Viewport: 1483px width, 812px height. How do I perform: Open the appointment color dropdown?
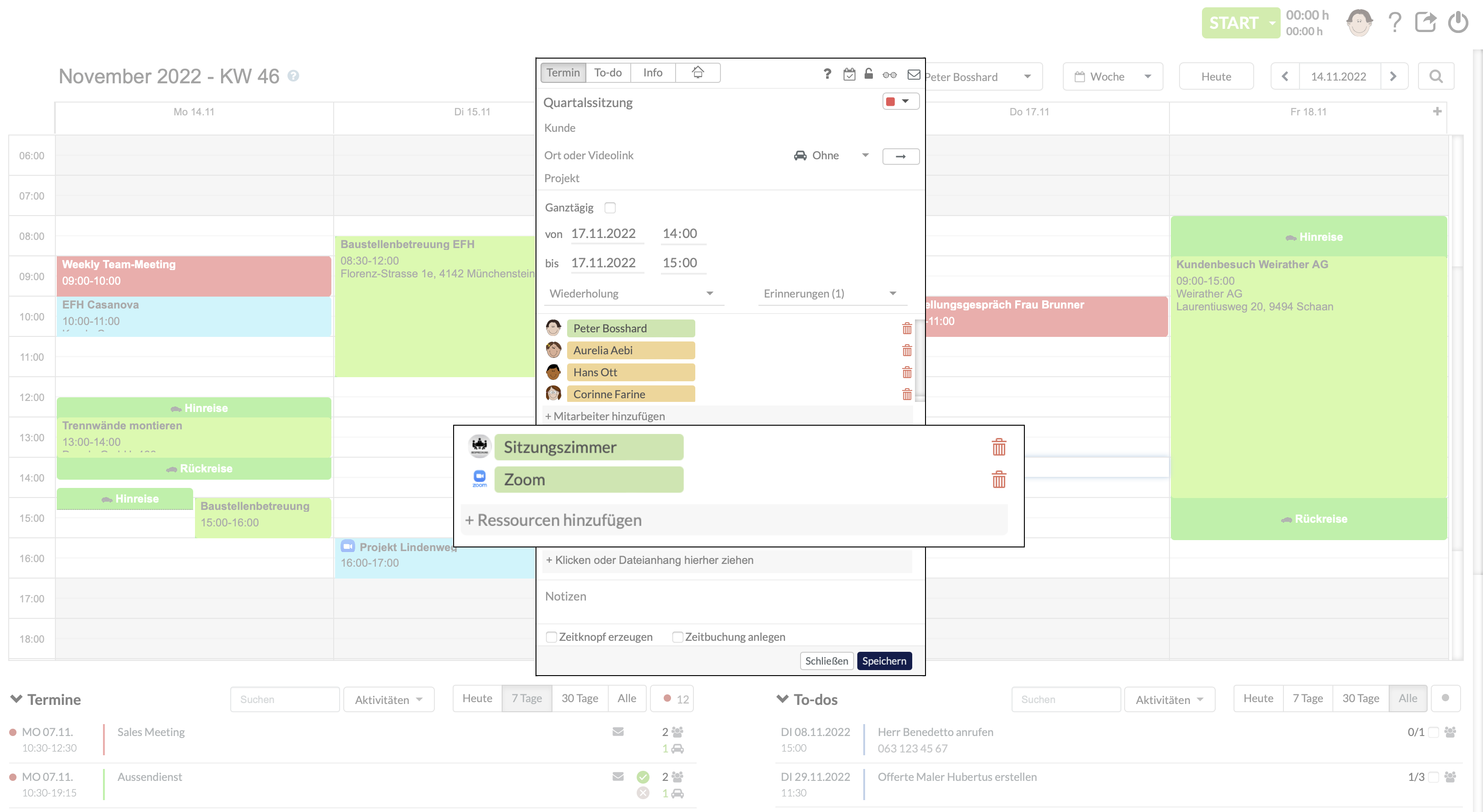tap(900, 101)
